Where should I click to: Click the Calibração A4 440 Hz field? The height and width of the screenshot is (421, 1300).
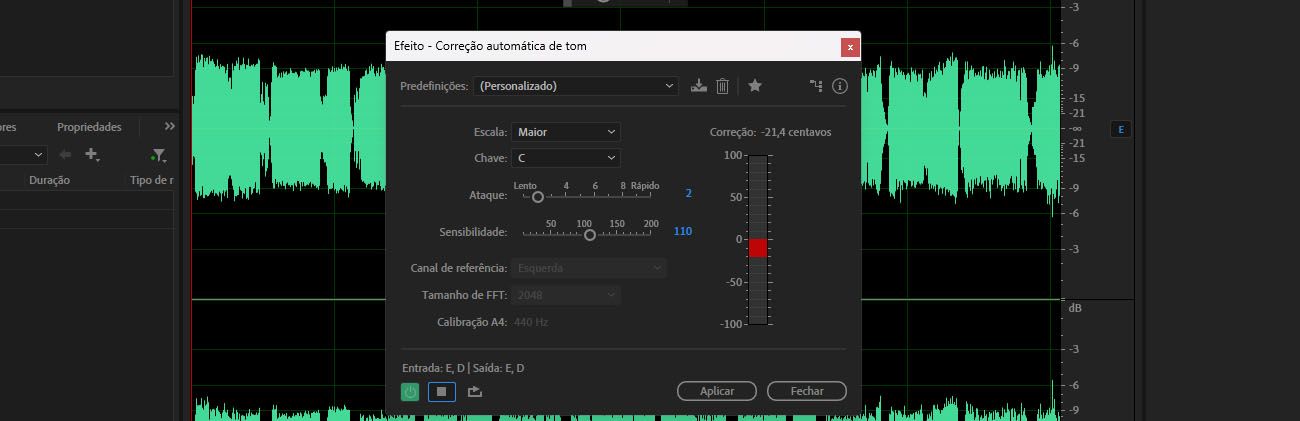531,322
